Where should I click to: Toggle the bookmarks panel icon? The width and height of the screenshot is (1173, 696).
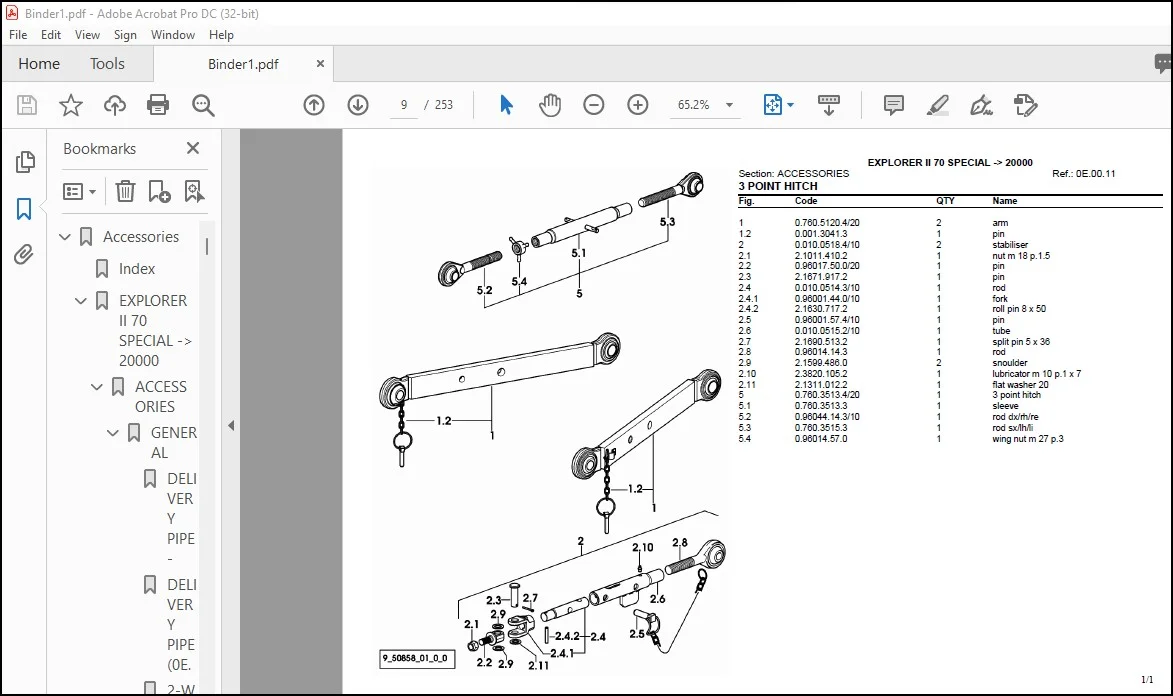coord(24,209)
